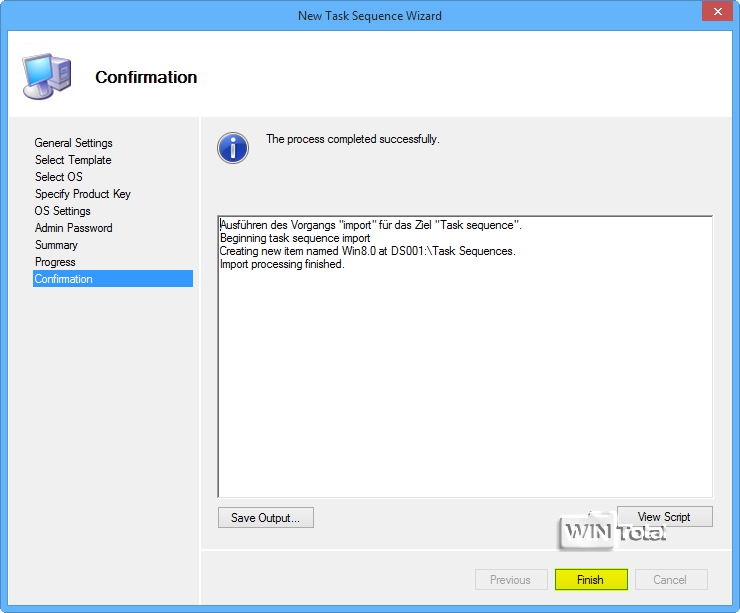Click the Cancel button
This screenshot has height=613, width=740.
click(x=671, y=579)
